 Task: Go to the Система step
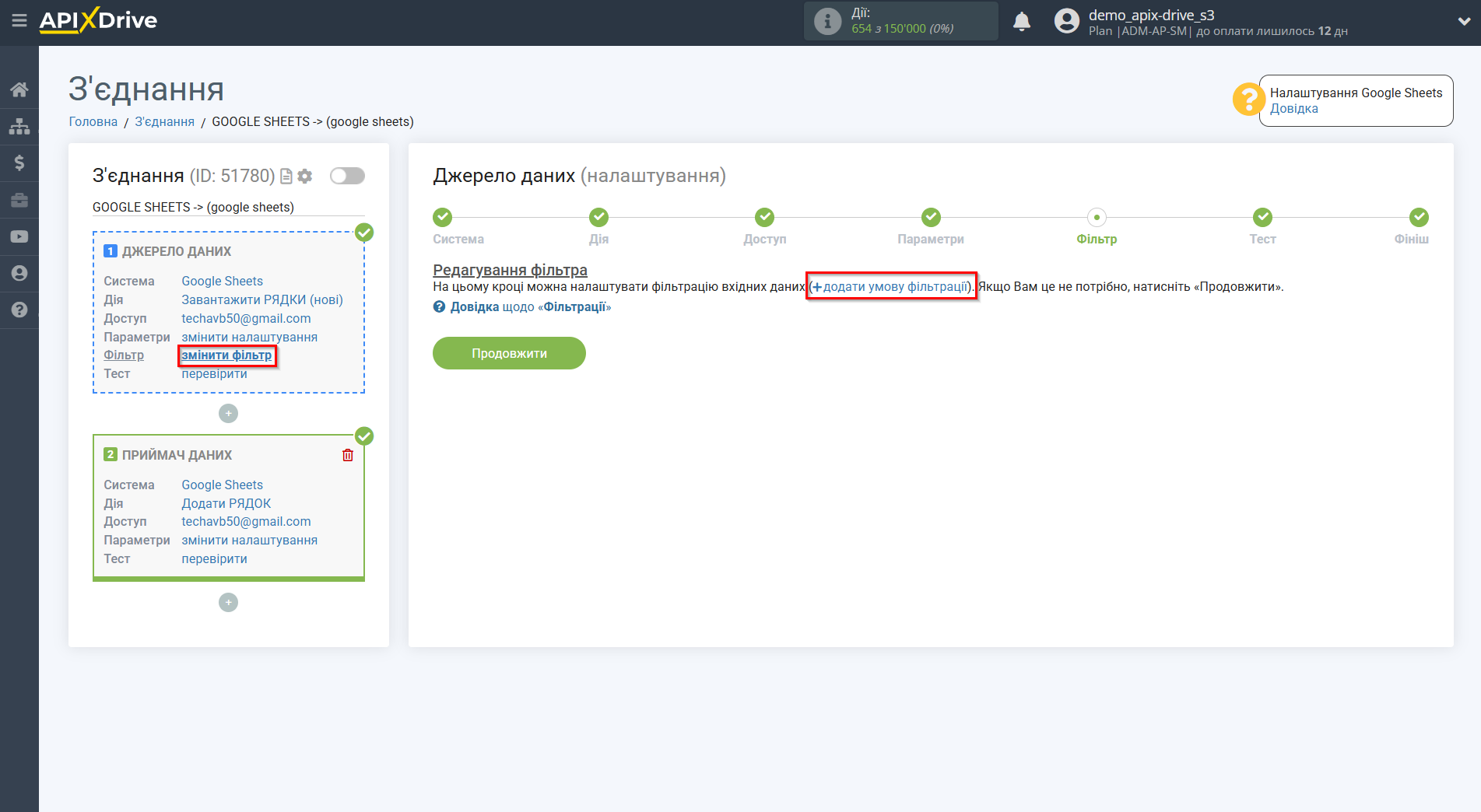tap(443, 218)
